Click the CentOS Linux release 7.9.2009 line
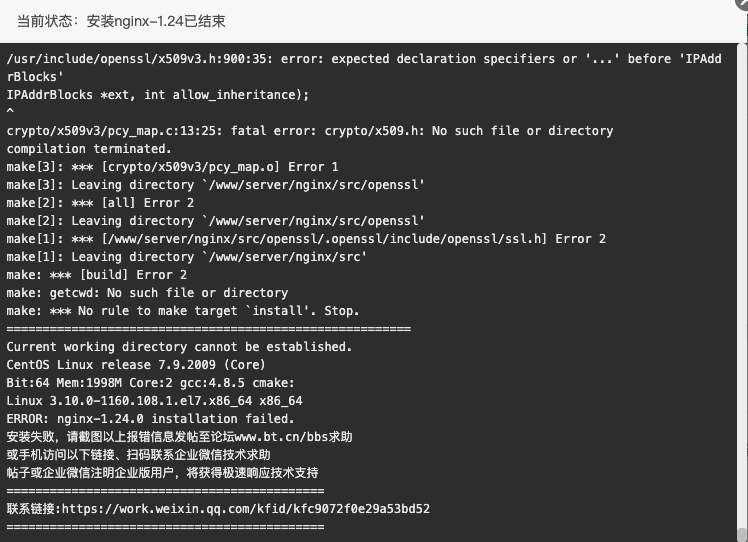The width and height of the screenshot is (748, 542). tap(136, 365)
